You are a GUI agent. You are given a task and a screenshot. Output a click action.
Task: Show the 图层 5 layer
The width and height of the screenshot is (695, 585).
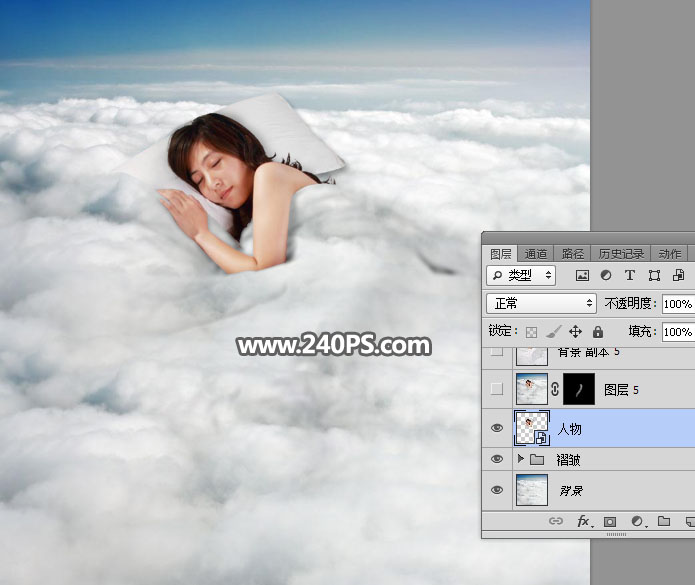[x=497, y=389]
